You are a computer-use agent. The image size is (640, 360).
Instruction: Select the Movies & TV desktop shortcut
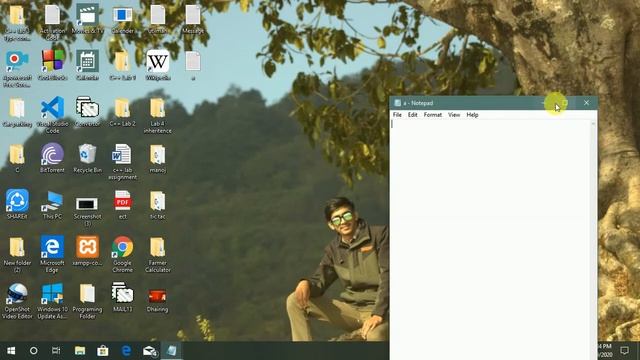87,19
